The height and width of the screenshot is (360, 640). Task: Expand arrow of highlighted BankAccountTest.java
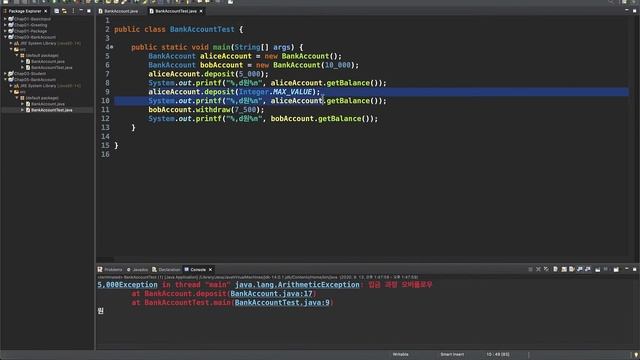coord(22,110)
